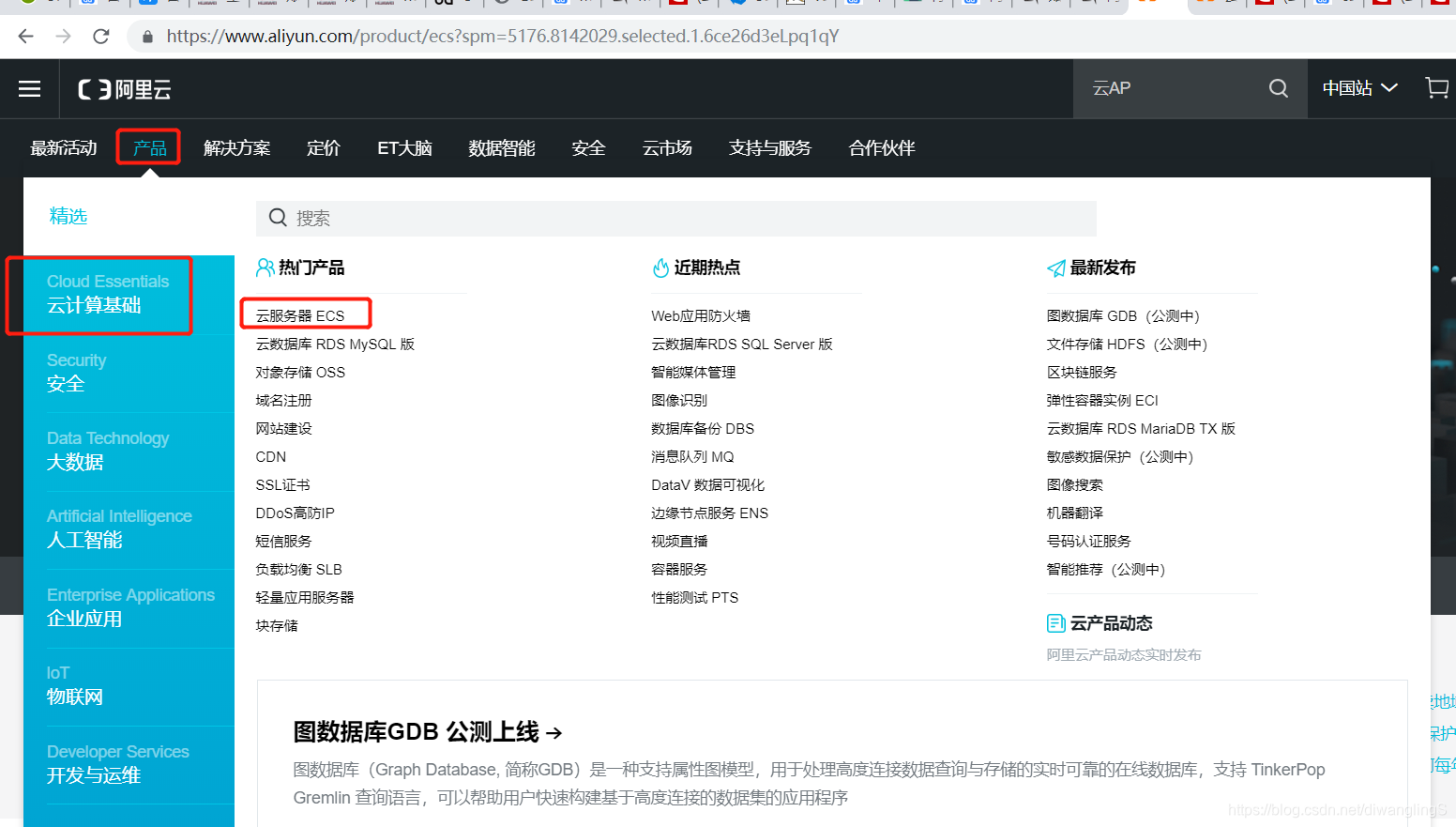1456x827 pixels.
Task: Select Security 安全 sidebar category
Action: [x=129, y=373]
